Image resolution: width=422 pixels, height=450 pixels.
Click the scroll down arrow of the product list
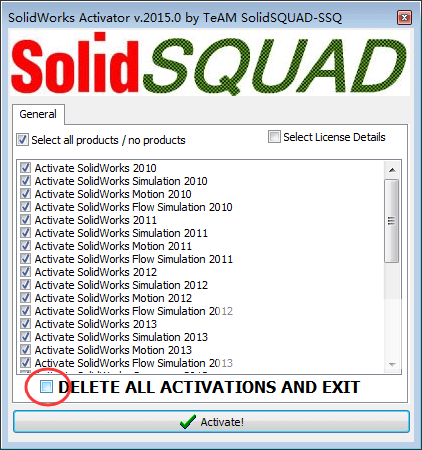click(x=392, y=365)
